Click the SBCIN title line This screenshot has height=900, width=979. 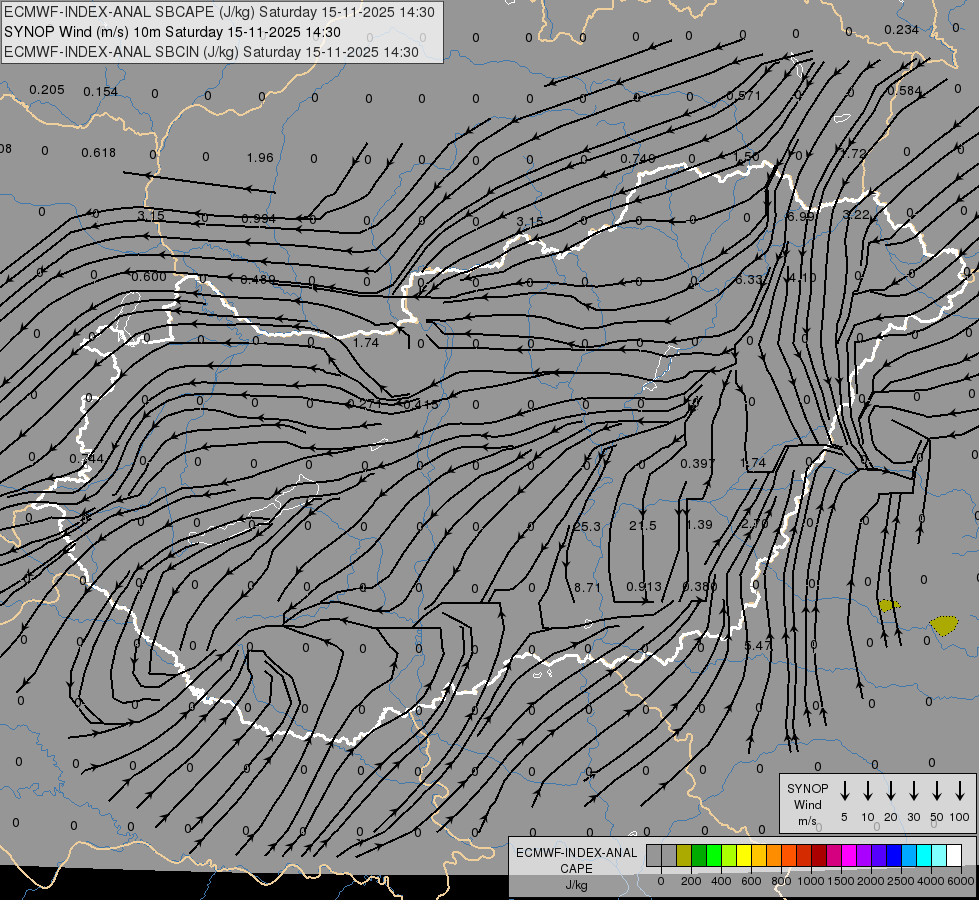(x=211, y=52)
